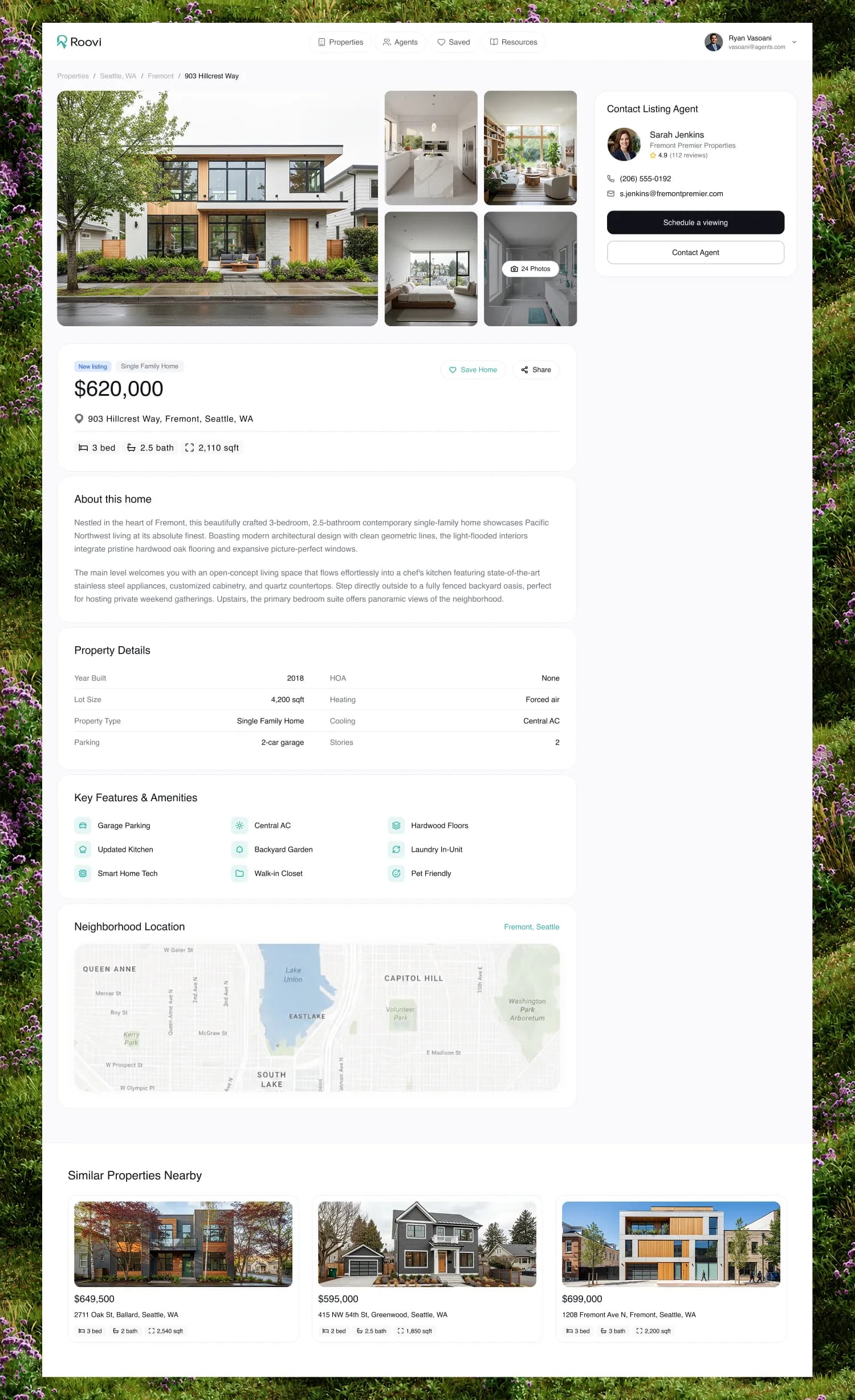Image resolution: width=855 pixels, height=1400 pixels.
Task: Open the white kitchen photo thumbnail
Action: (x=431, y=148)
